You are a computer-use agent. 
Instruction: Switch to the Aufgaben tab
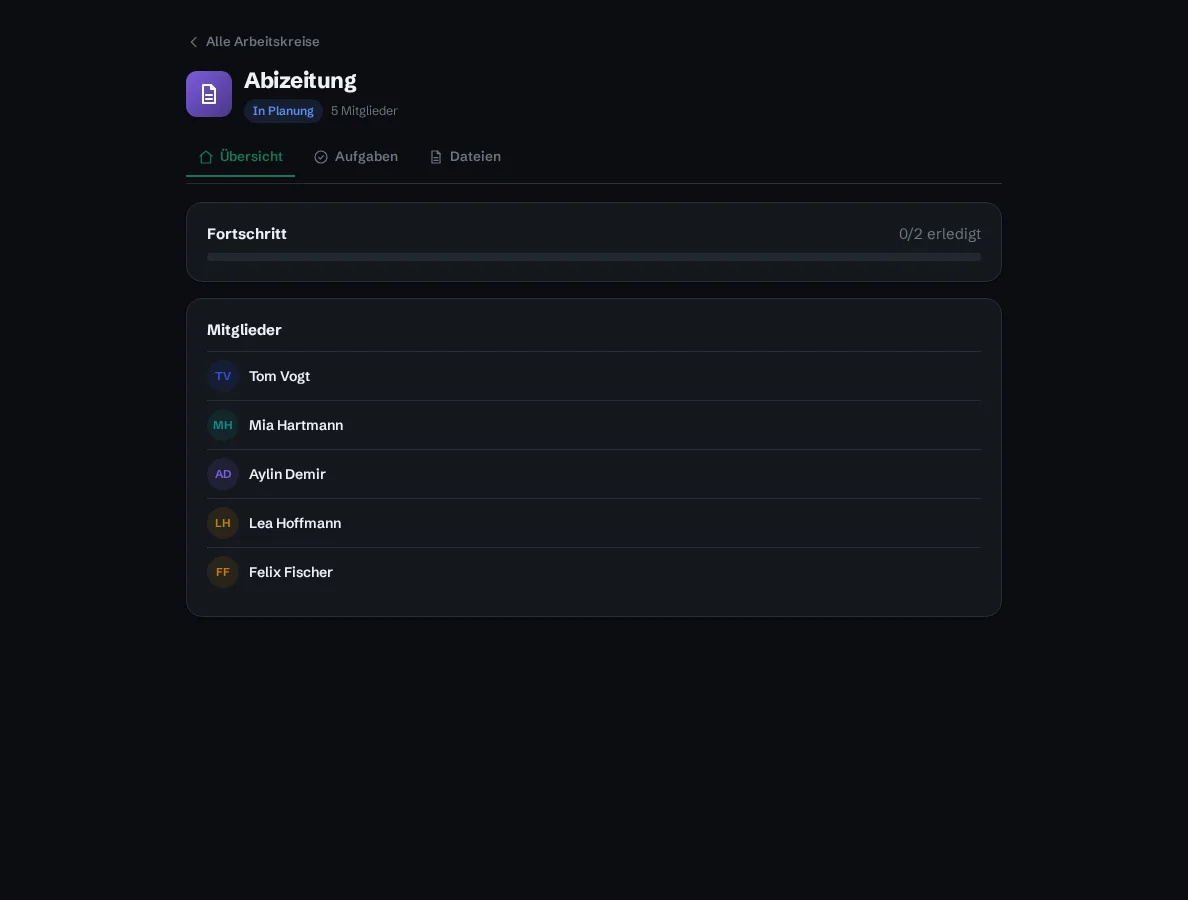[x=355, y=157]
